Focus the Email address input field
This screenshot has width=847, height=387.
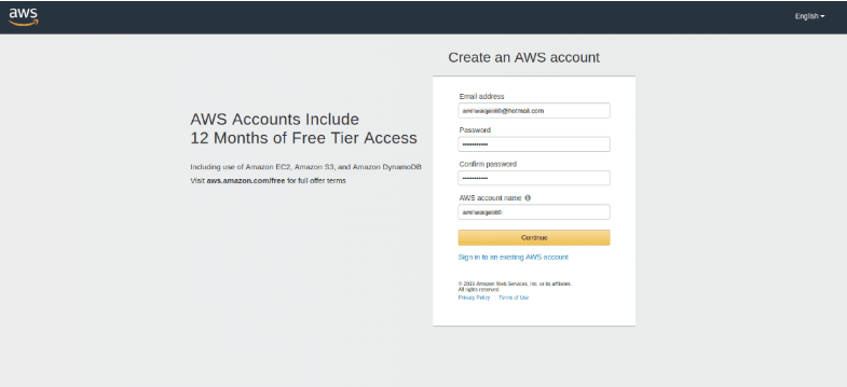pos(534,110)
